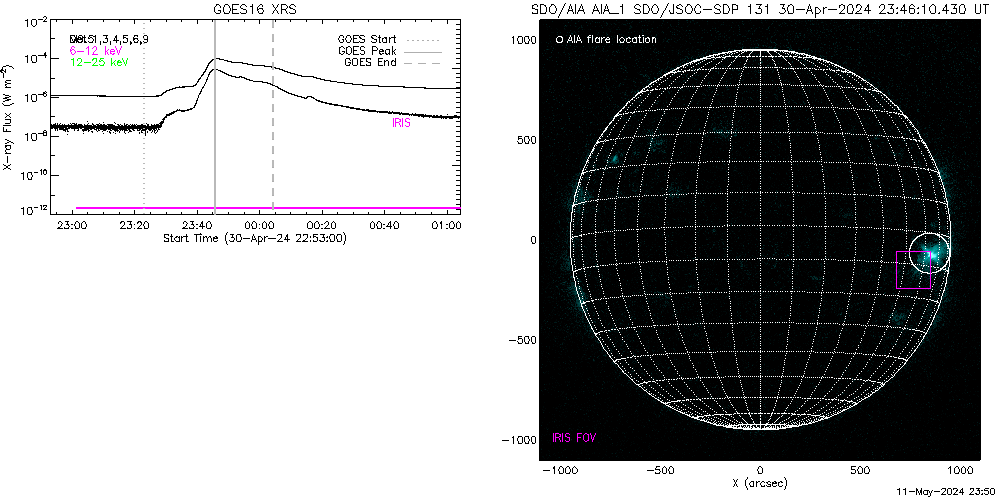Screen dimensions: 1000x500
Task: Click the 500 label on solar Y axis
Action: pos(526,140)
